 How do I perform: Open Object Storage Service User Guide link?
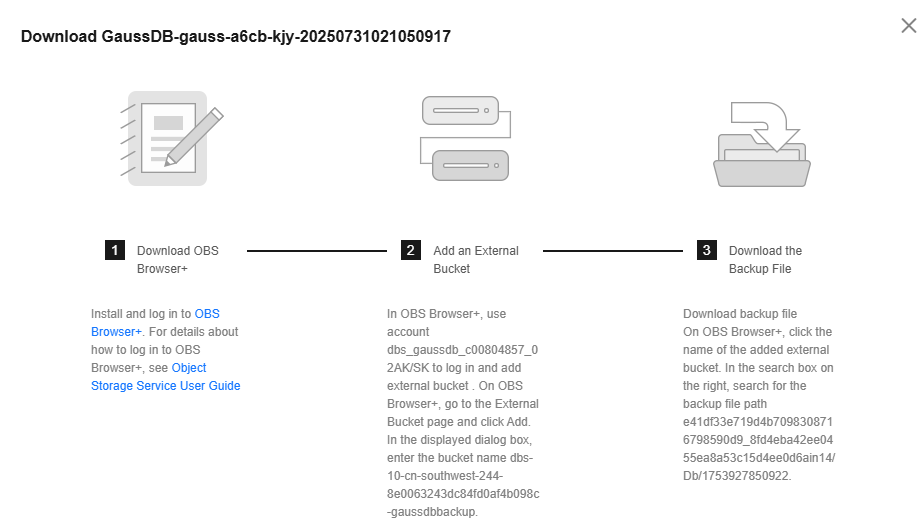click(166, 377)
